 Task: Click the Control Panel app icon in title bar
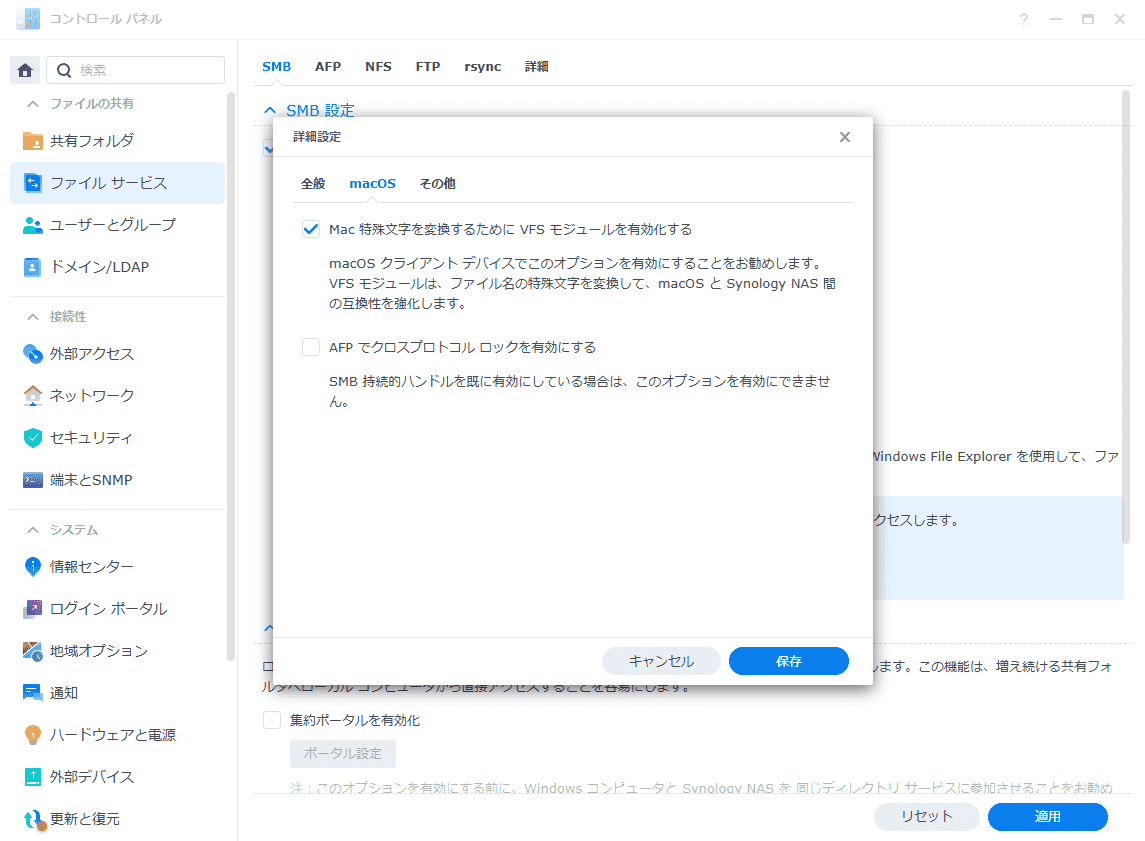[28, 19]
